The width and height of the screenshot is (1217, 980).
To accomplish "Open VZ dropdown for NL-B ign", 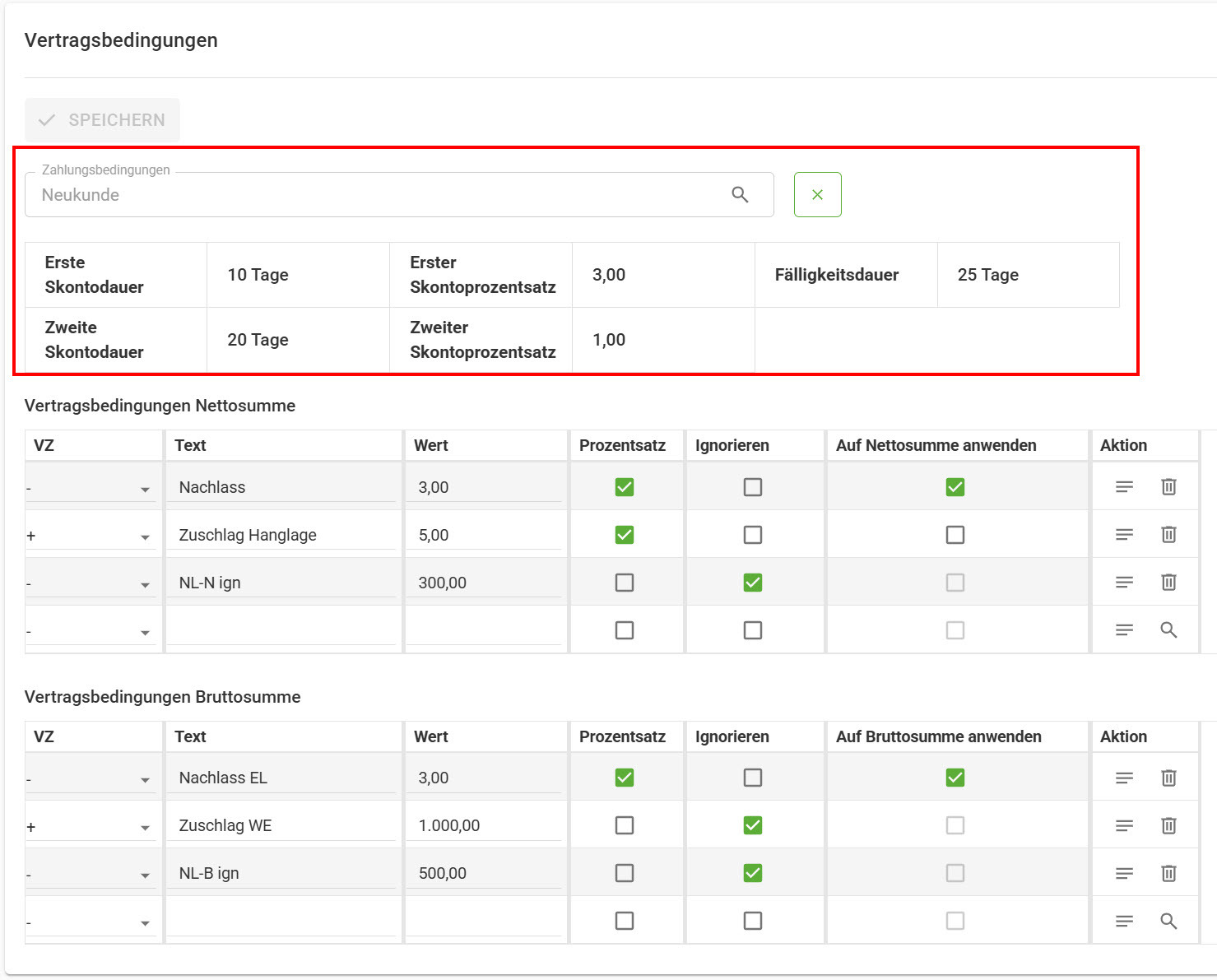I will click(91, 875).
